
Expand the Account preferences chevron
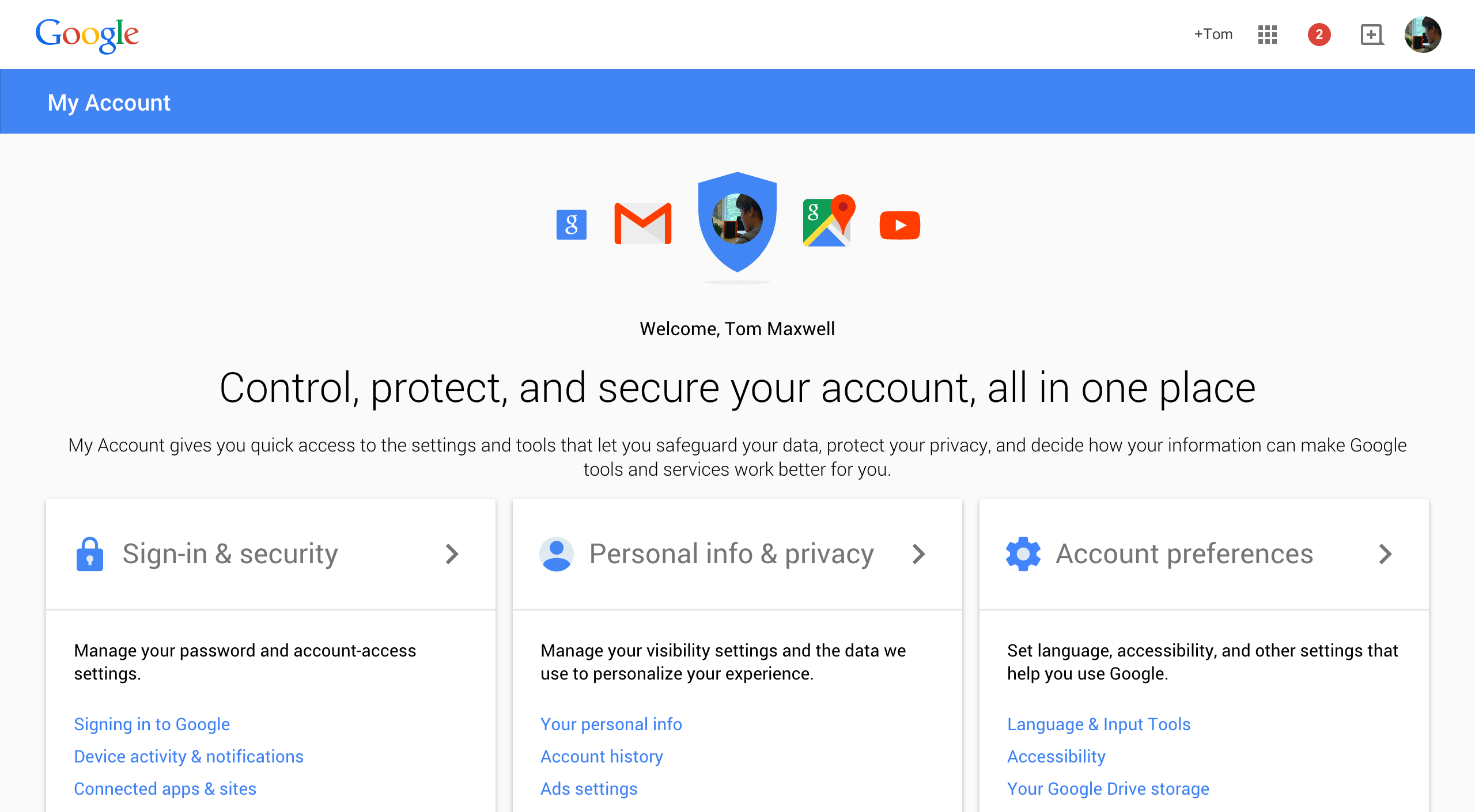[1386, 554]
